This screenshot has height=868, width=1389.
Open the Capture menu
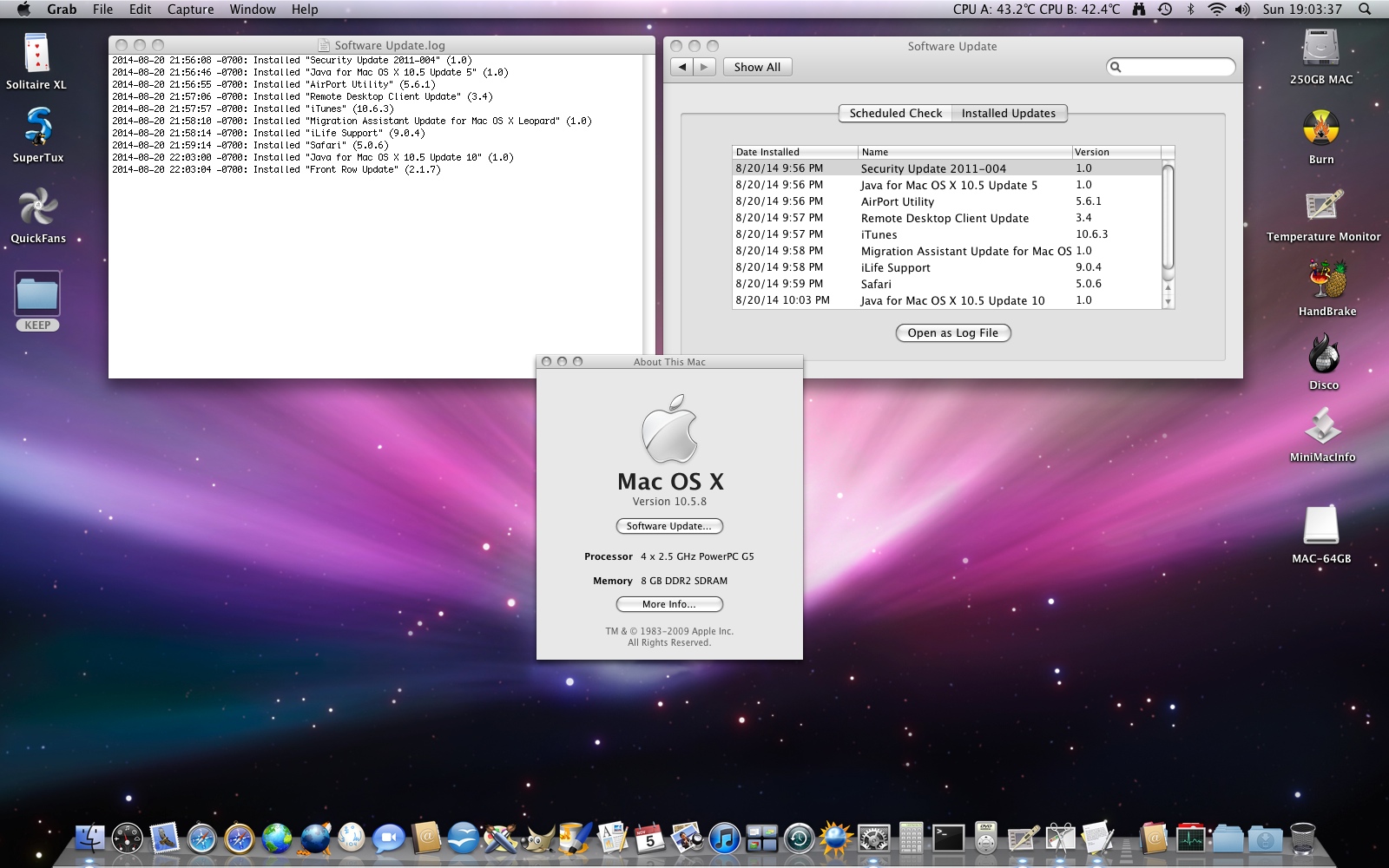190,9
